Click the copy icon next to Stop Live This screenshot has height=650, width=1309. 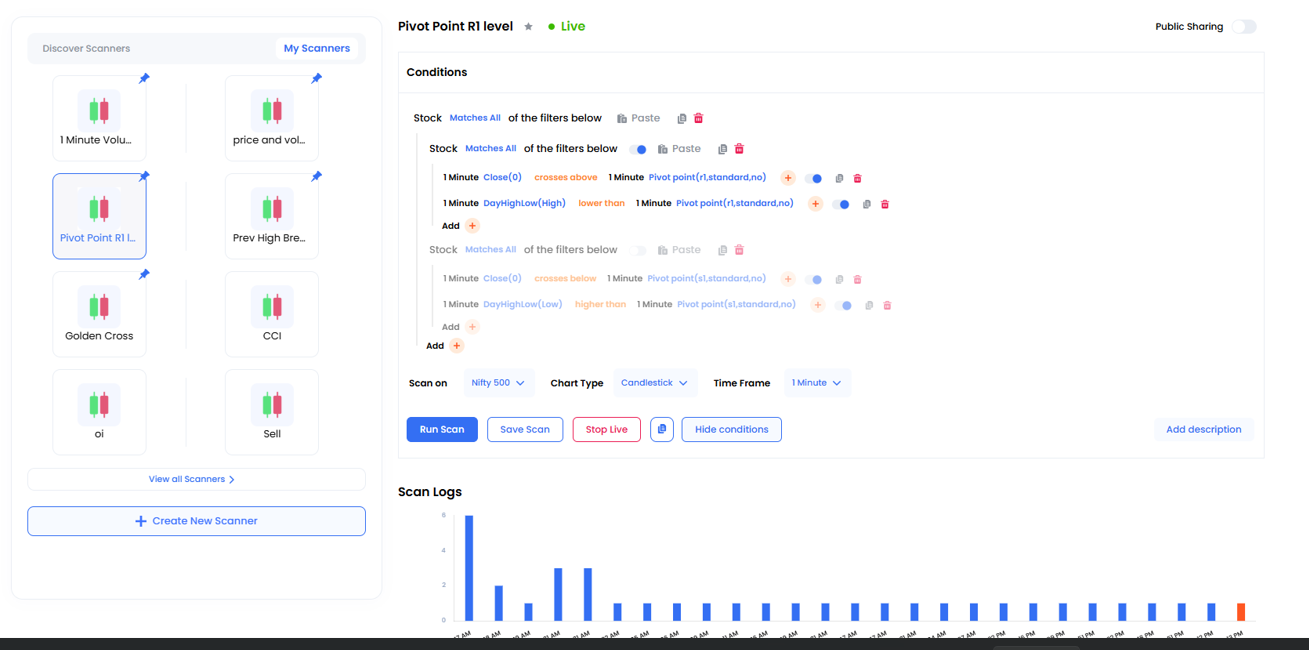click(662, 429)
